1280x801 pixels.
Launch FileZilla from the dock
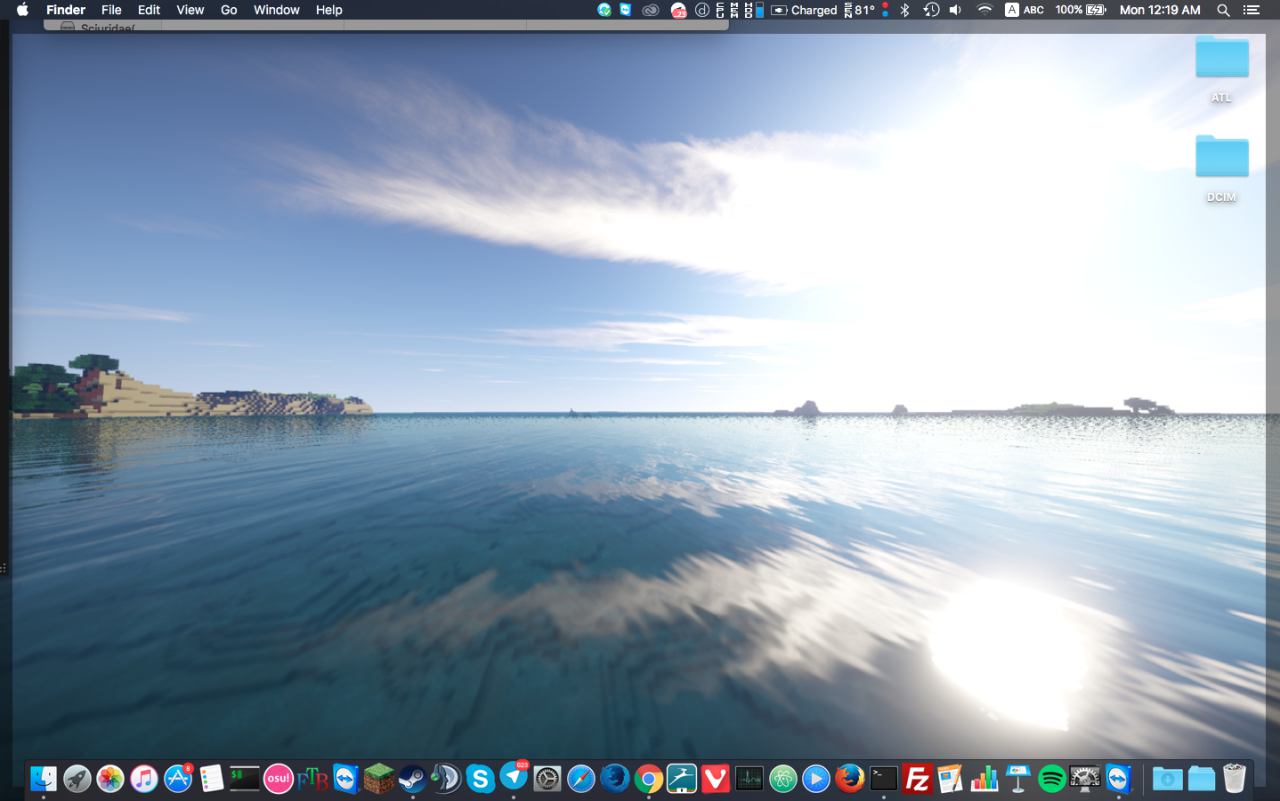tap(917, 778)
